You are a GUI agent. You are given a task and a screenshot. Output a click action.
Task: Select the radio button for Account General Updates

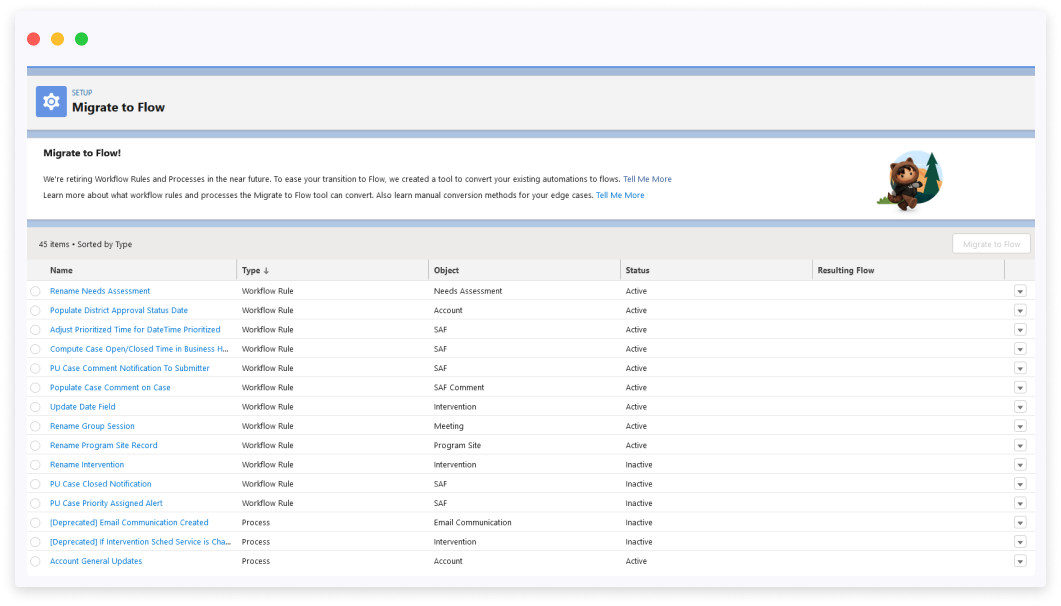coord(35,561)
